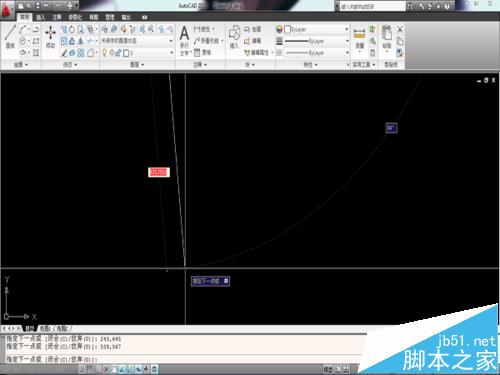Click Create (创建) block

tap(252, 29)
